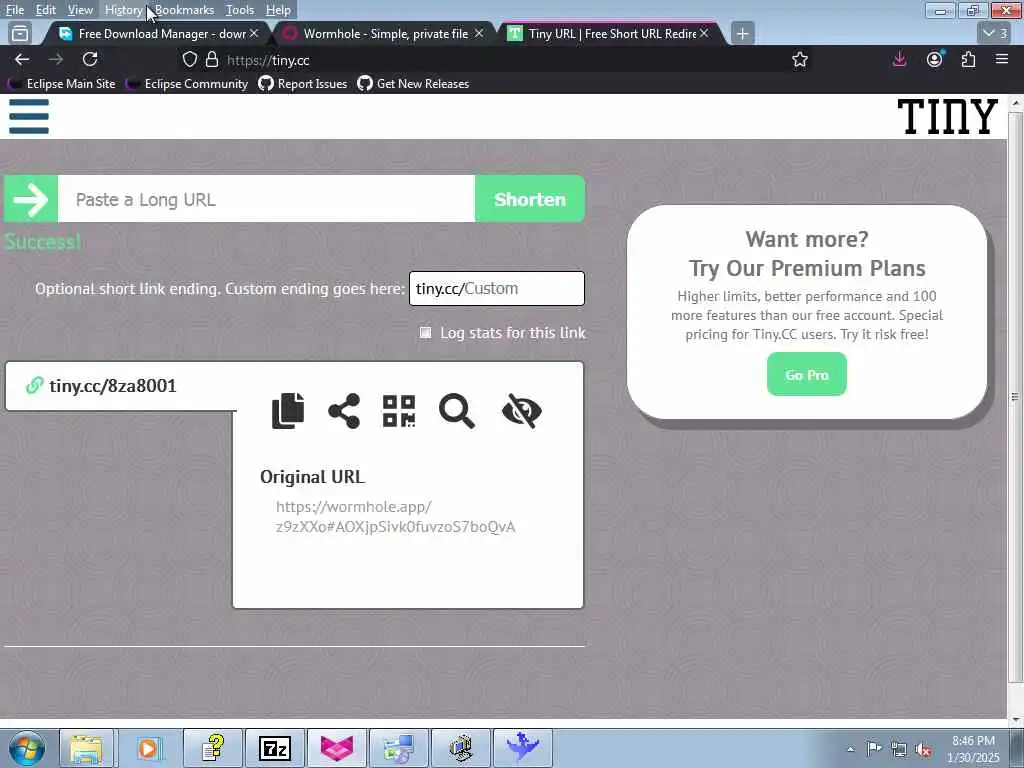Click the pink taskbar app icon
Screen dimensions: 1024x768
pos(336,748)
